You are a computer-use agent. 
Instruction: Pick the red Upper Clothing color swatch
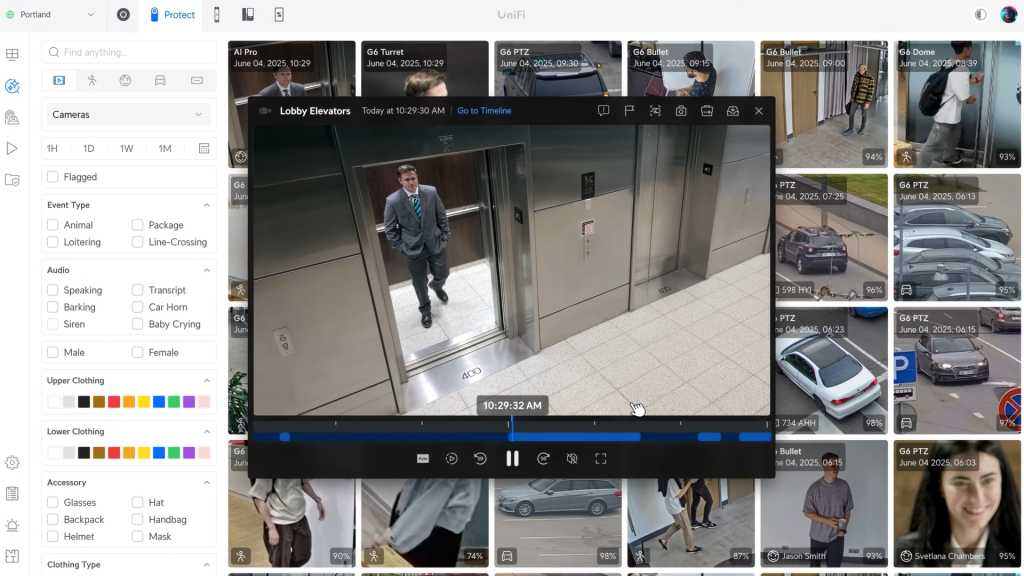pos(114,402)
